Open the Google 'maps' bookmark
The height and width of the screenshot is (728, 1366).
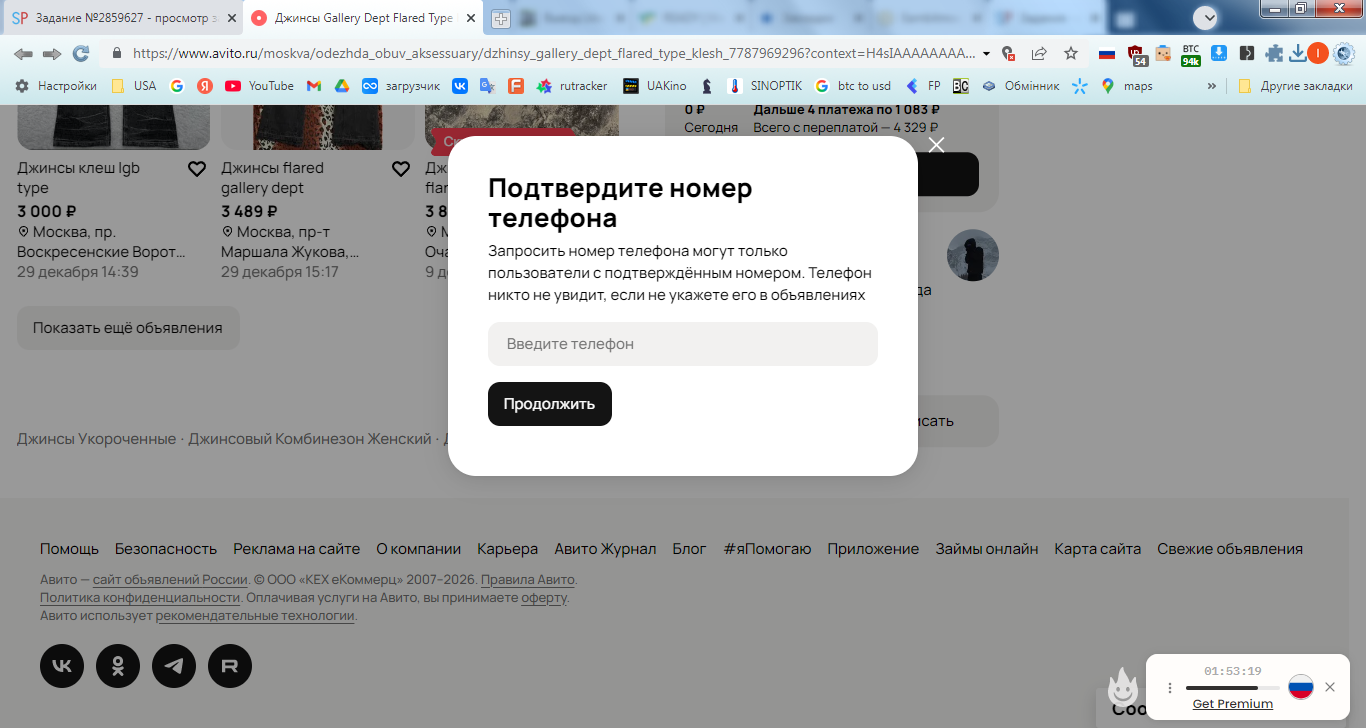pos(1127,86)
